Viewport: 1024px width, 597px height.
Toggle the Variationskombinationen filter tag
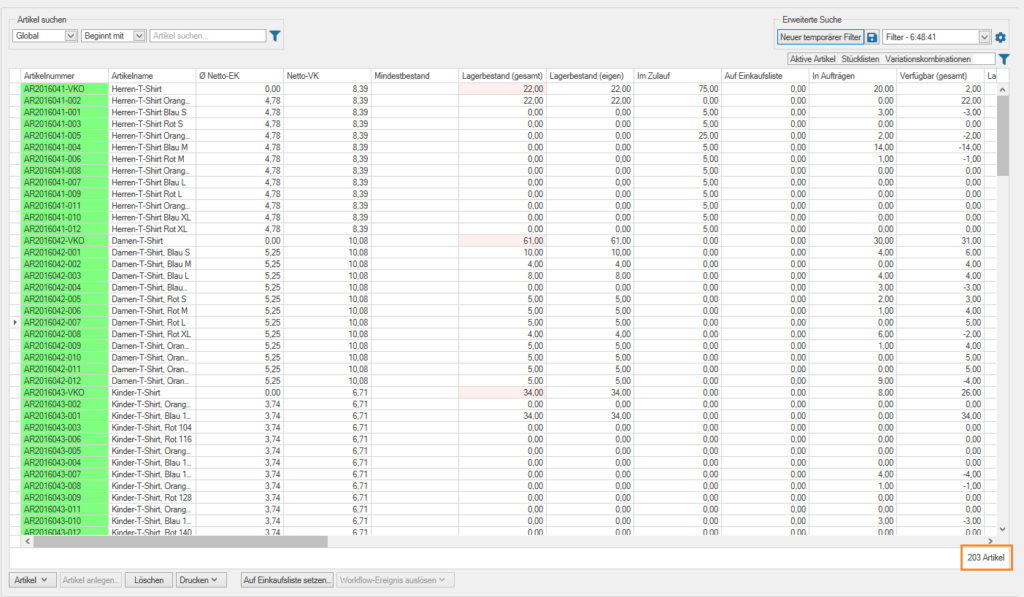click(x=927, y=60)
